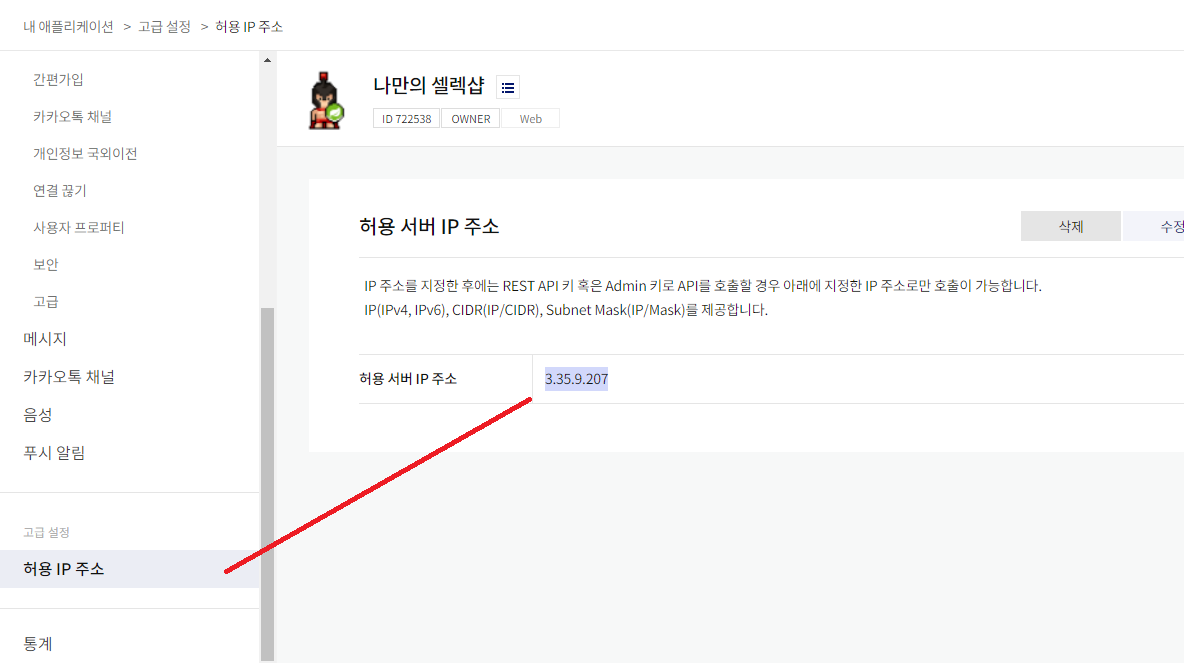Click the 고급 설정 sidebar section label

[x=46, y=532]
